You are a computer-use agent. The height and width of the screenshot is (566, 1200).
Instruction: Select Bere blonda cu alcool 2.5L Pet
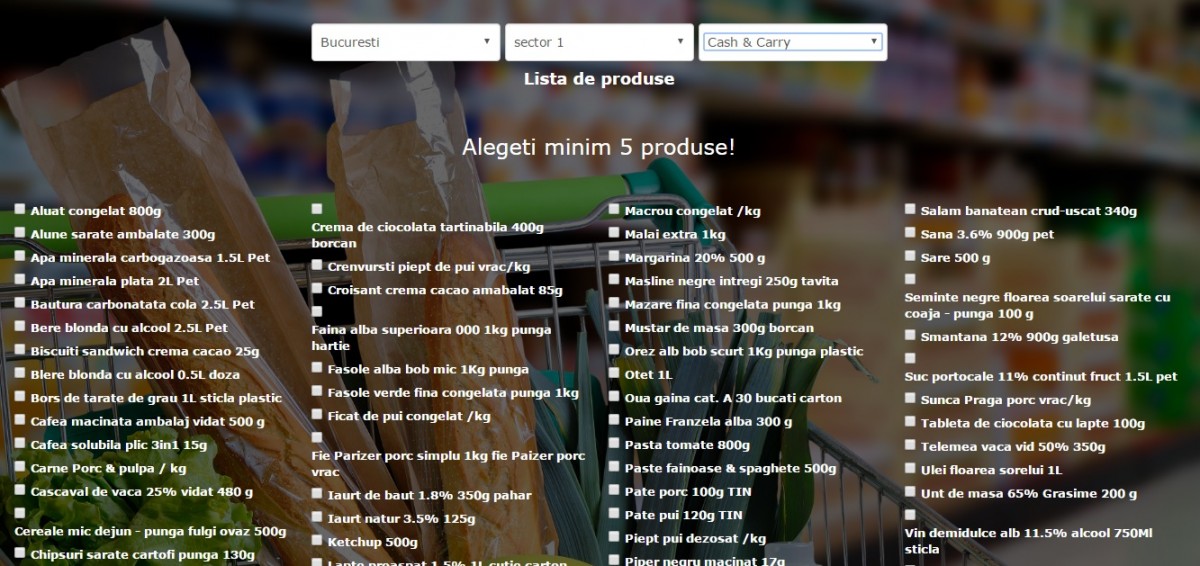coord(20,327)
